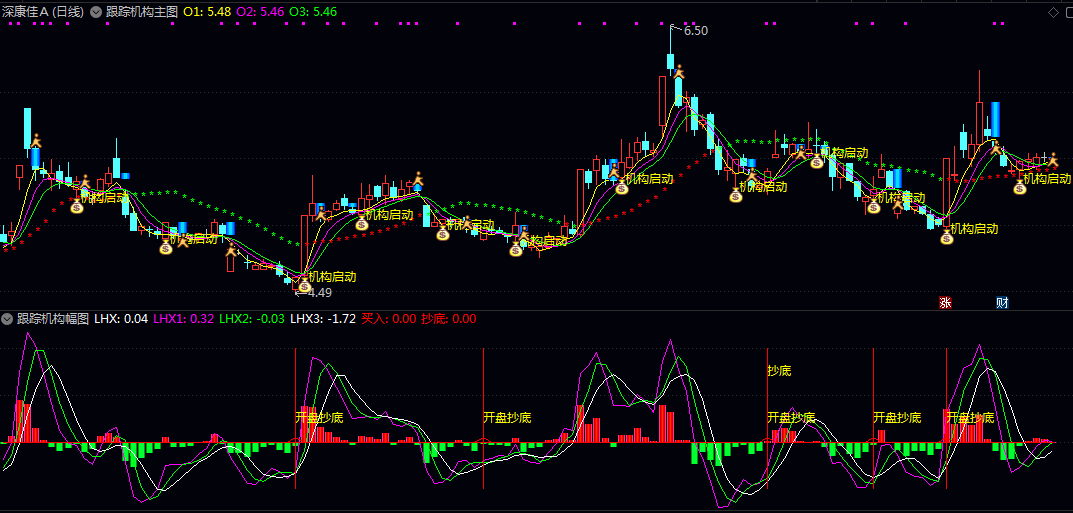This screenshot has height=513, width=1073.
Task: Click the money bag at the 4.49 low
Action: pos(304,286)
